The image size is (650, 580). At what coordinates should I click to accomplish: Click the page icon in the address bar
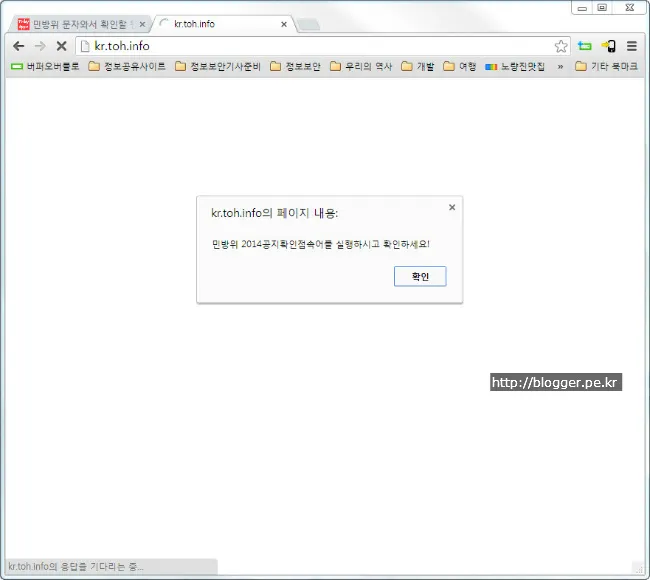coord(85,46)
